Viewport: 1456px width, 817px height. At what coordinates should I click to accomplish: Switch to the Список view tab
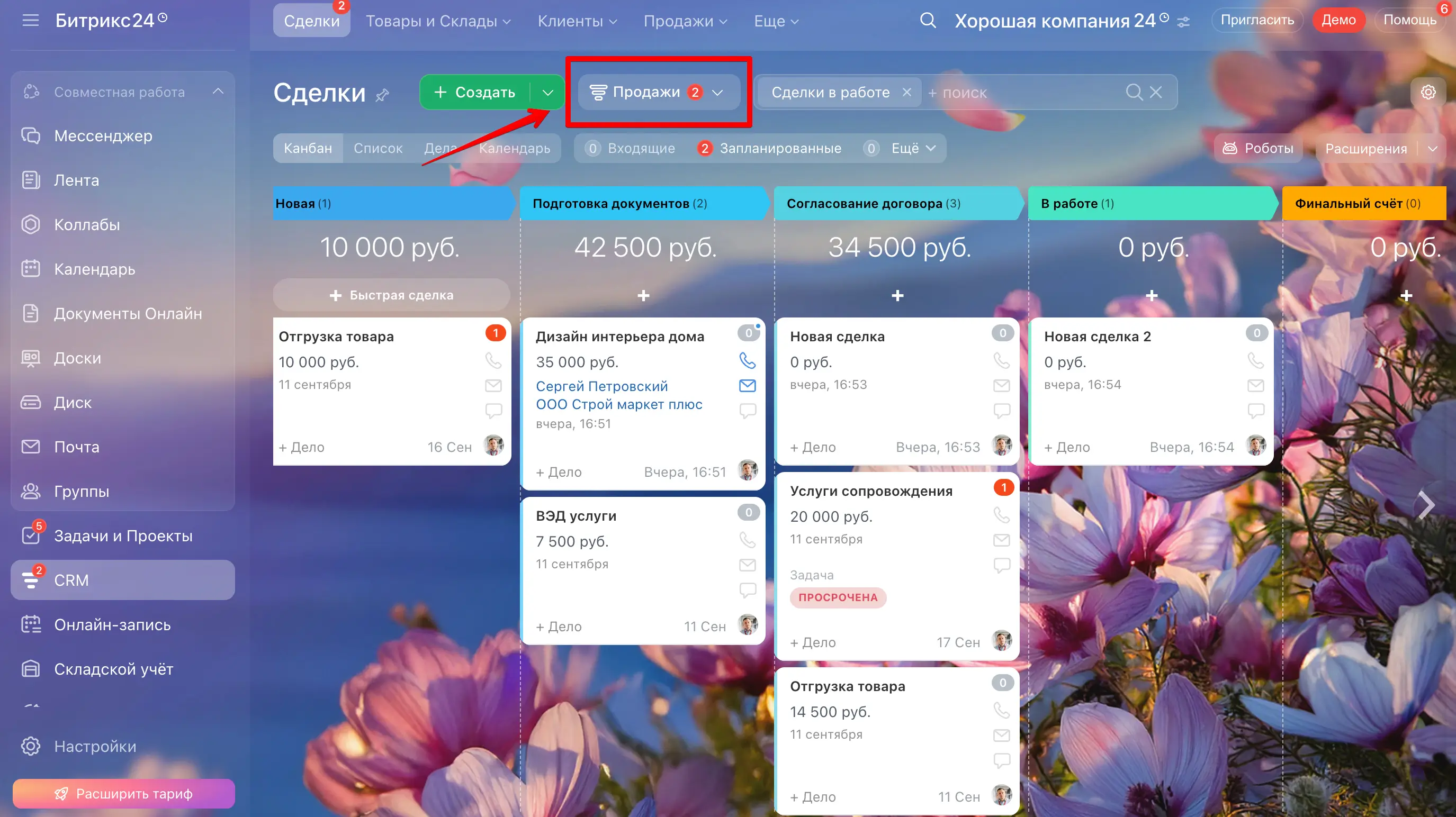(x=378, y=148)
